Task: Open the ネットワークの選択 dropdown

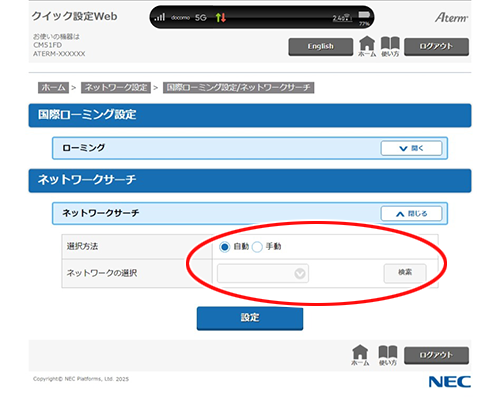Action: [263, 274]
